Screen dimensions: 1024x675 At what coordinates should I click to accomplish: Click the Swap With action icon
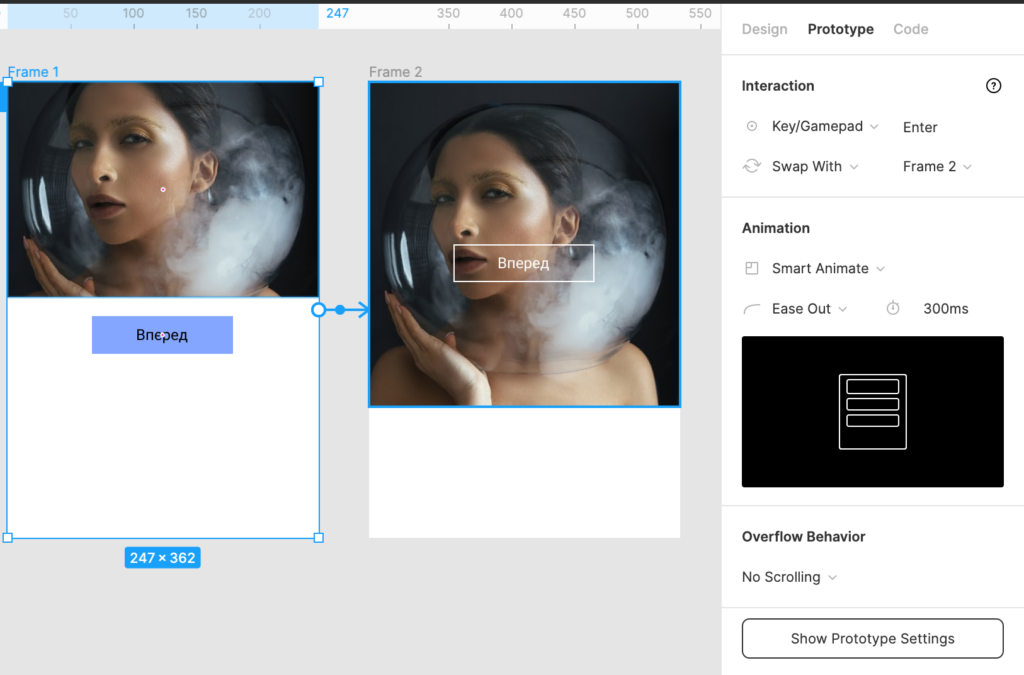click(752, 166)
